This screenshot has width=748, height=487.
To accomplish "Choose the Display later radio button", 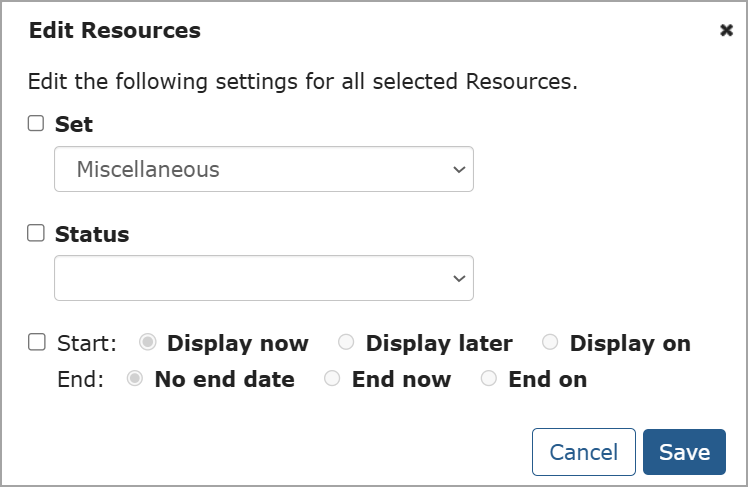I will tap(346, 343).
